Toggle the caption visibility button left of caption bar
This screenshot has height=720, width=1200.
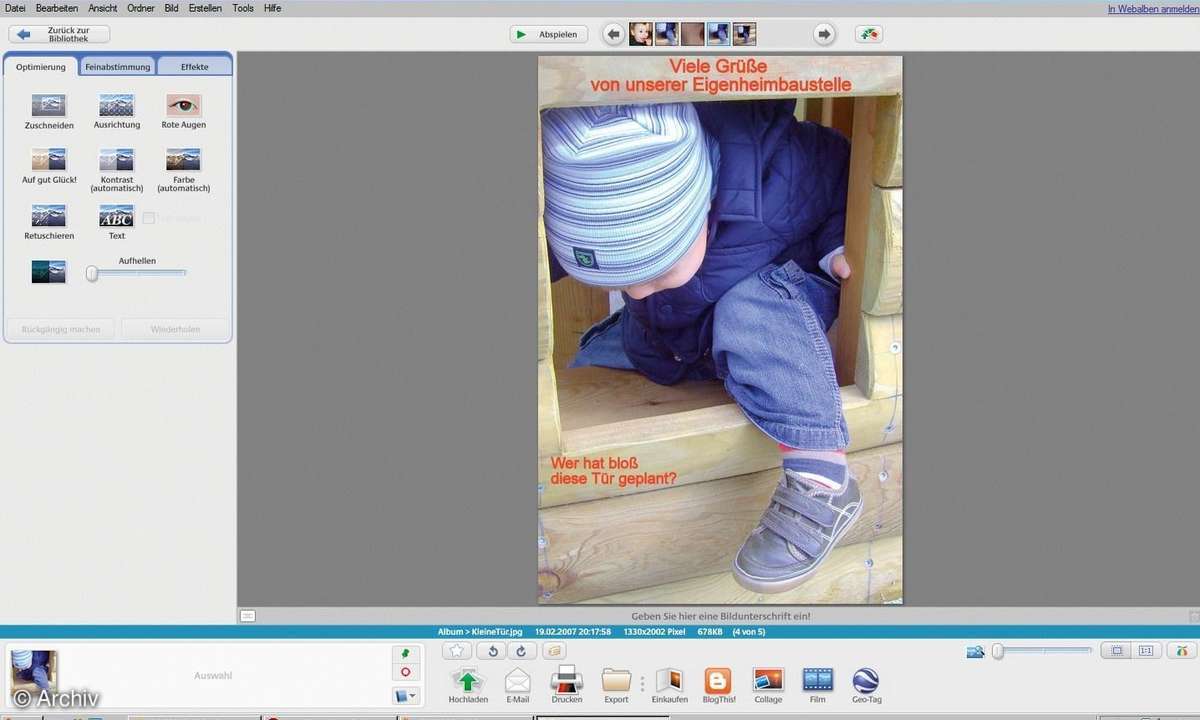247,616
